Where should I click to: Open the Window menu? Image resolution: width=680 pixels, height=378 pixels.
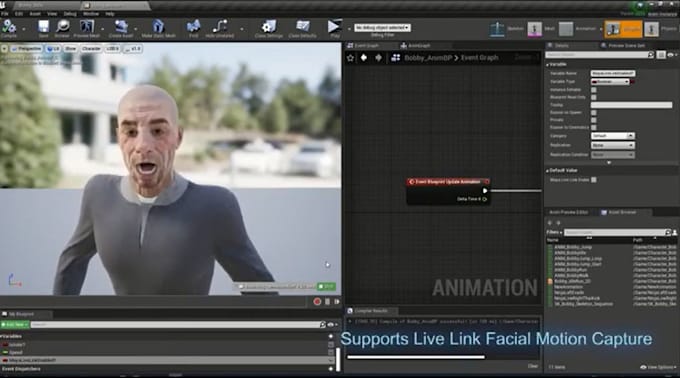(91, 14)
